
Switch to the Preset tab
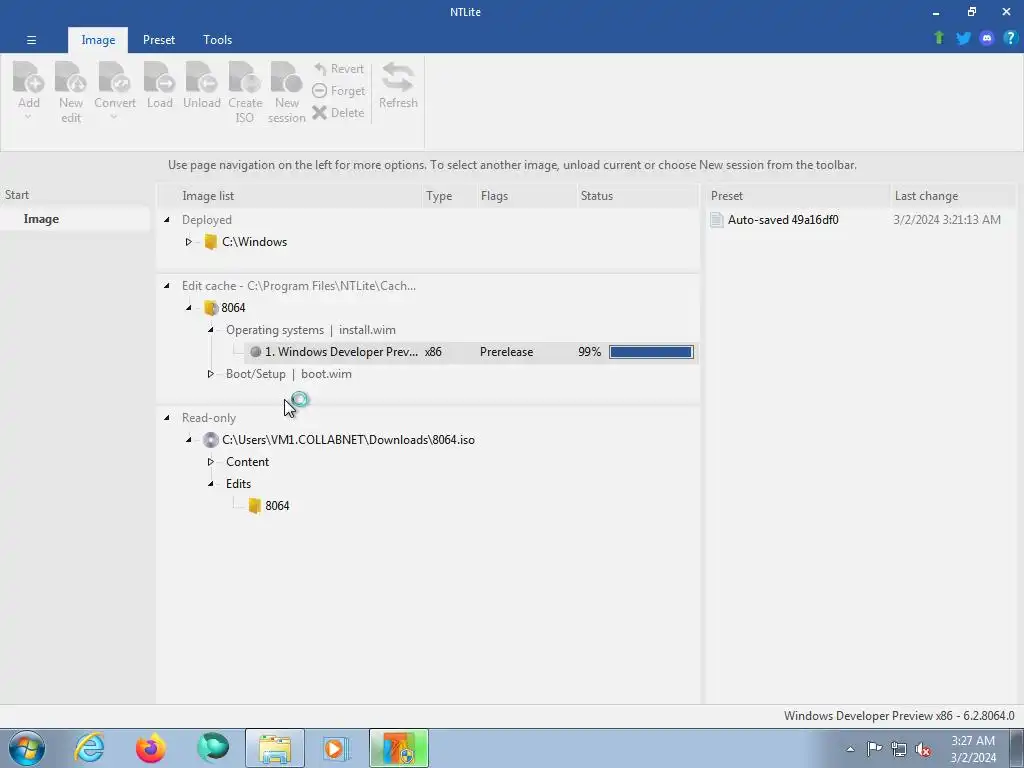(159, 40)
